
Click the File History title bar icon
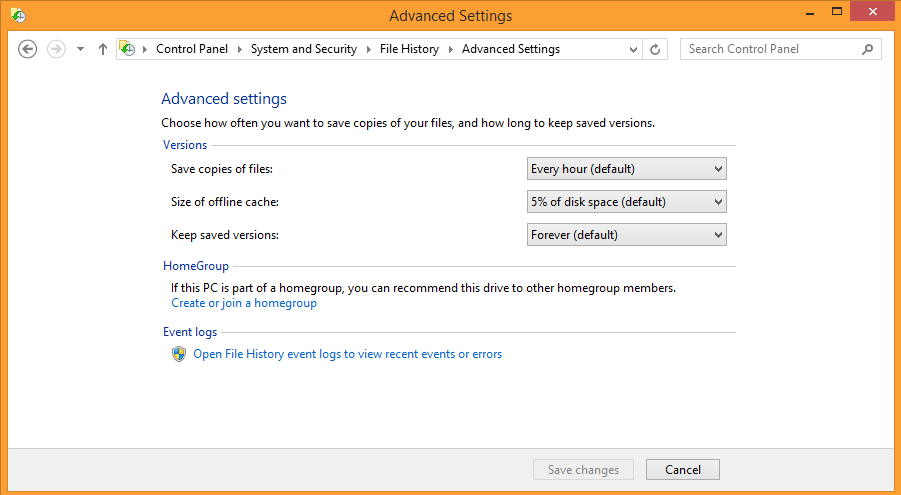(18, 15)
